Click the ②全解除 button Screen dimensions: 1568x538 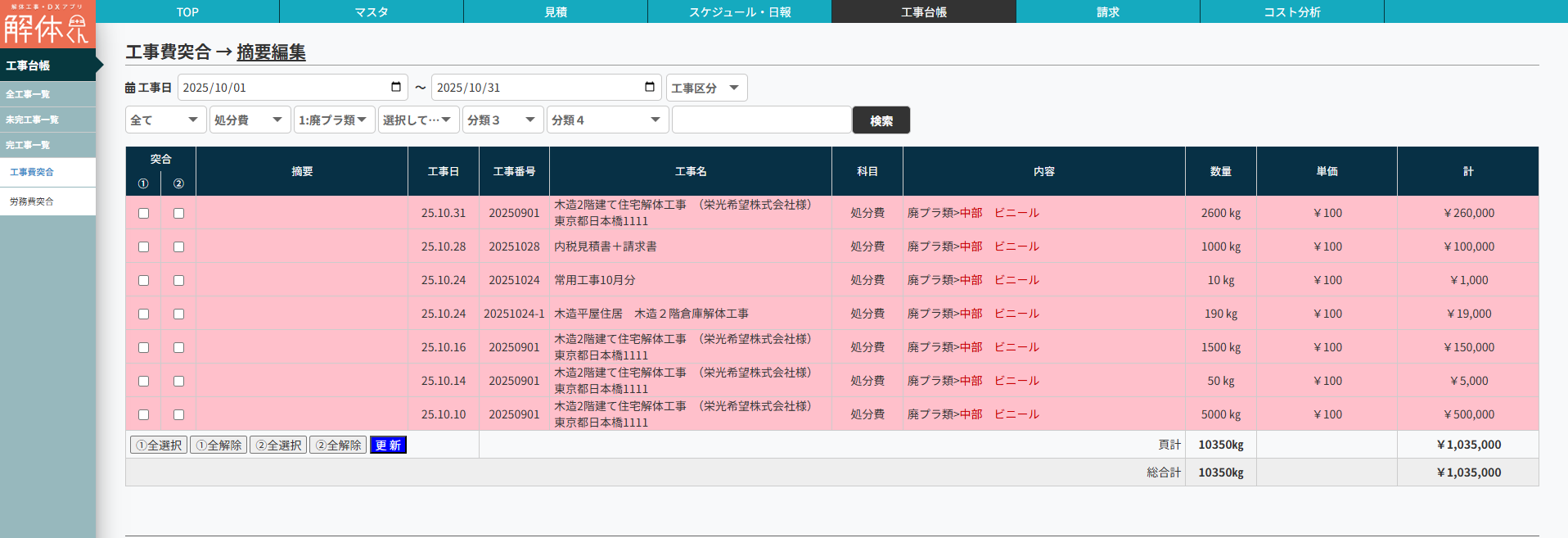coord(338,445)
